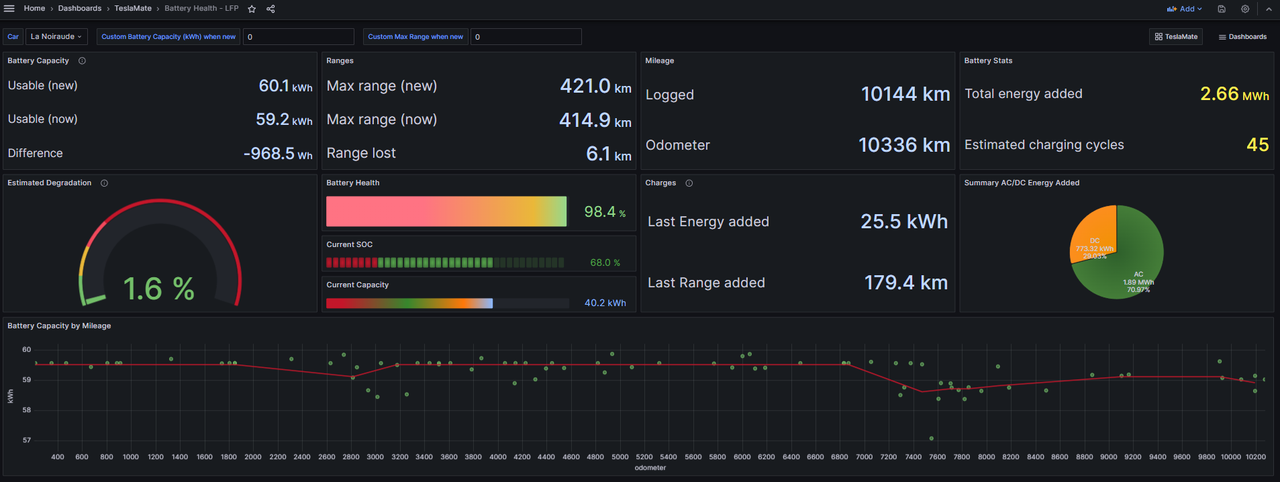1280x482 pixels.
Task: Click the 421.0 km max range value
Action: click(x=595, y=87)
